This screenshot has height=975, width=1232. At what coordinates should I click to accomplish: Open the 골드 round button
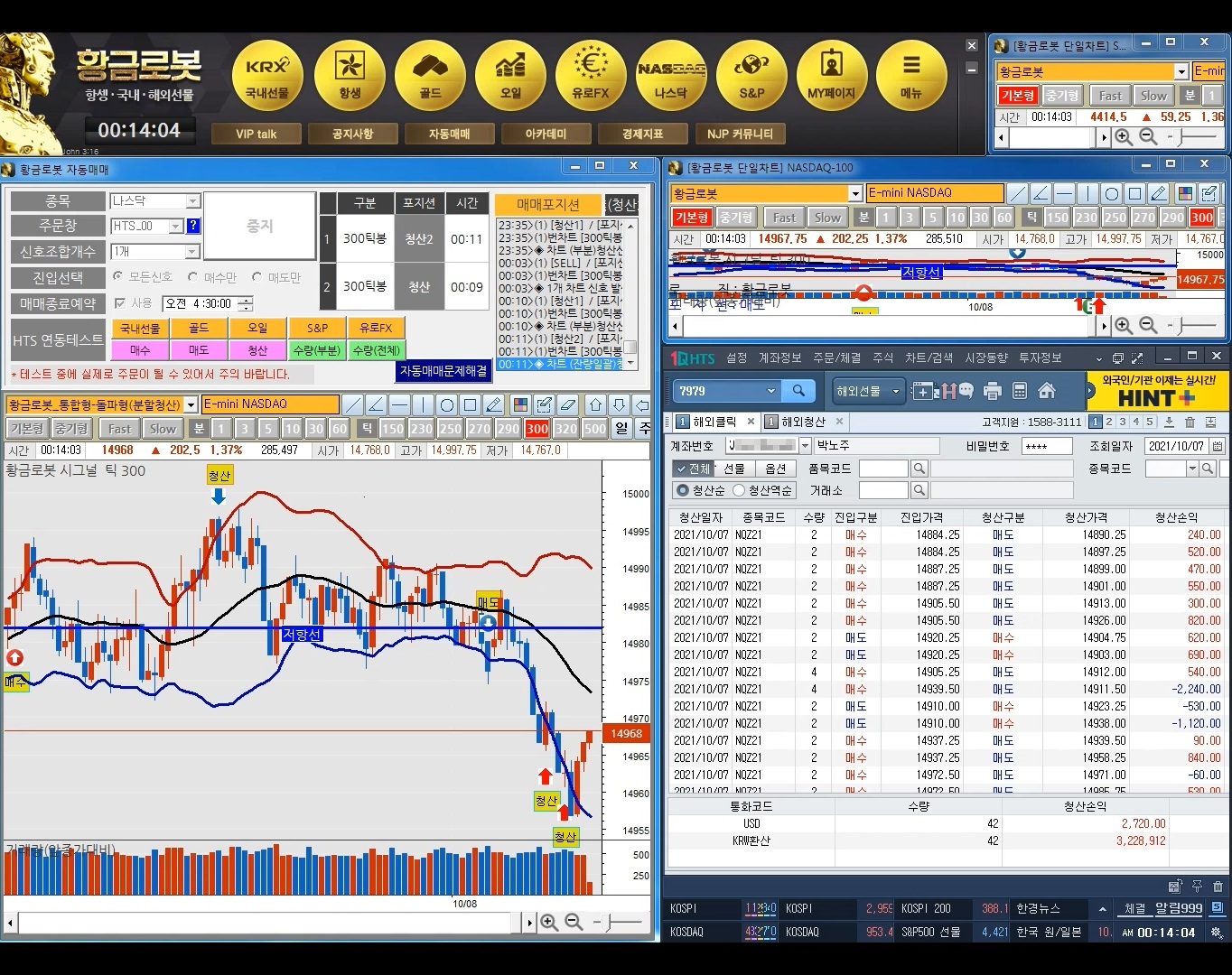click(430, 76)
